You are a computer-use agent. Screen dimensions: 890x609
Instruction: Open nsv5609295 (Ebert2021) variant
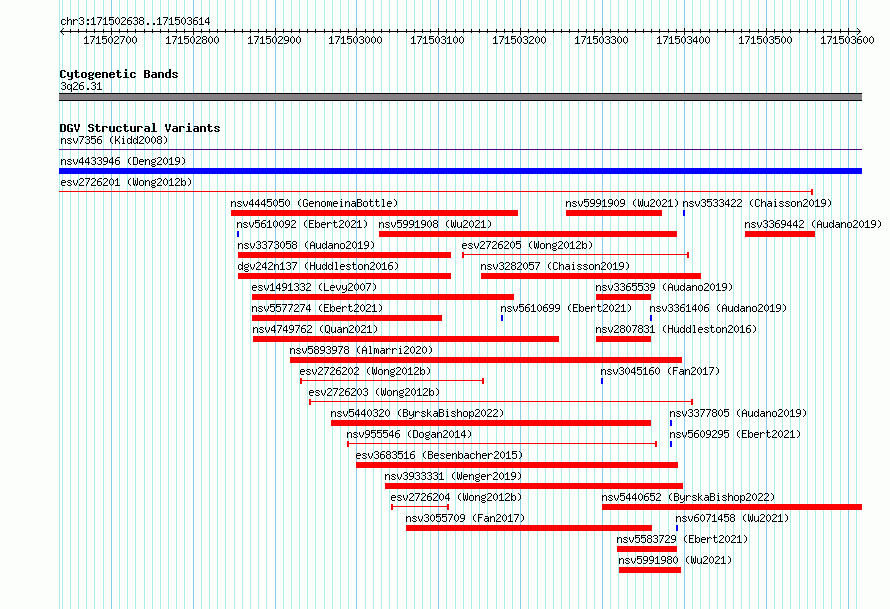coord(735,434)
